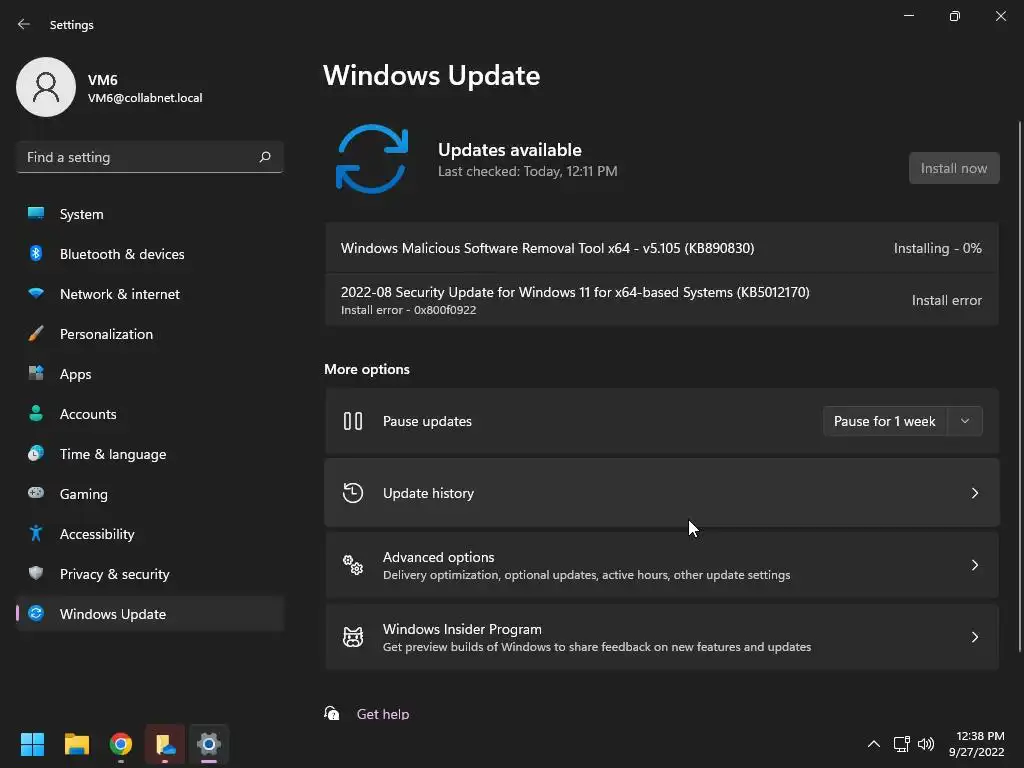Viewport: 1024px width, 768px height.
Task: Click the Accessibility figure icon
Action: [36, 534]
